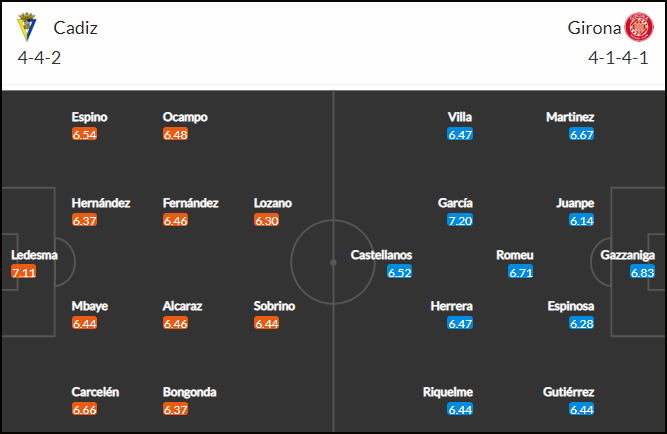Screen dimensions: 667x434
Task: Open the Cadiz team name link
Action: tap(75, 28)
